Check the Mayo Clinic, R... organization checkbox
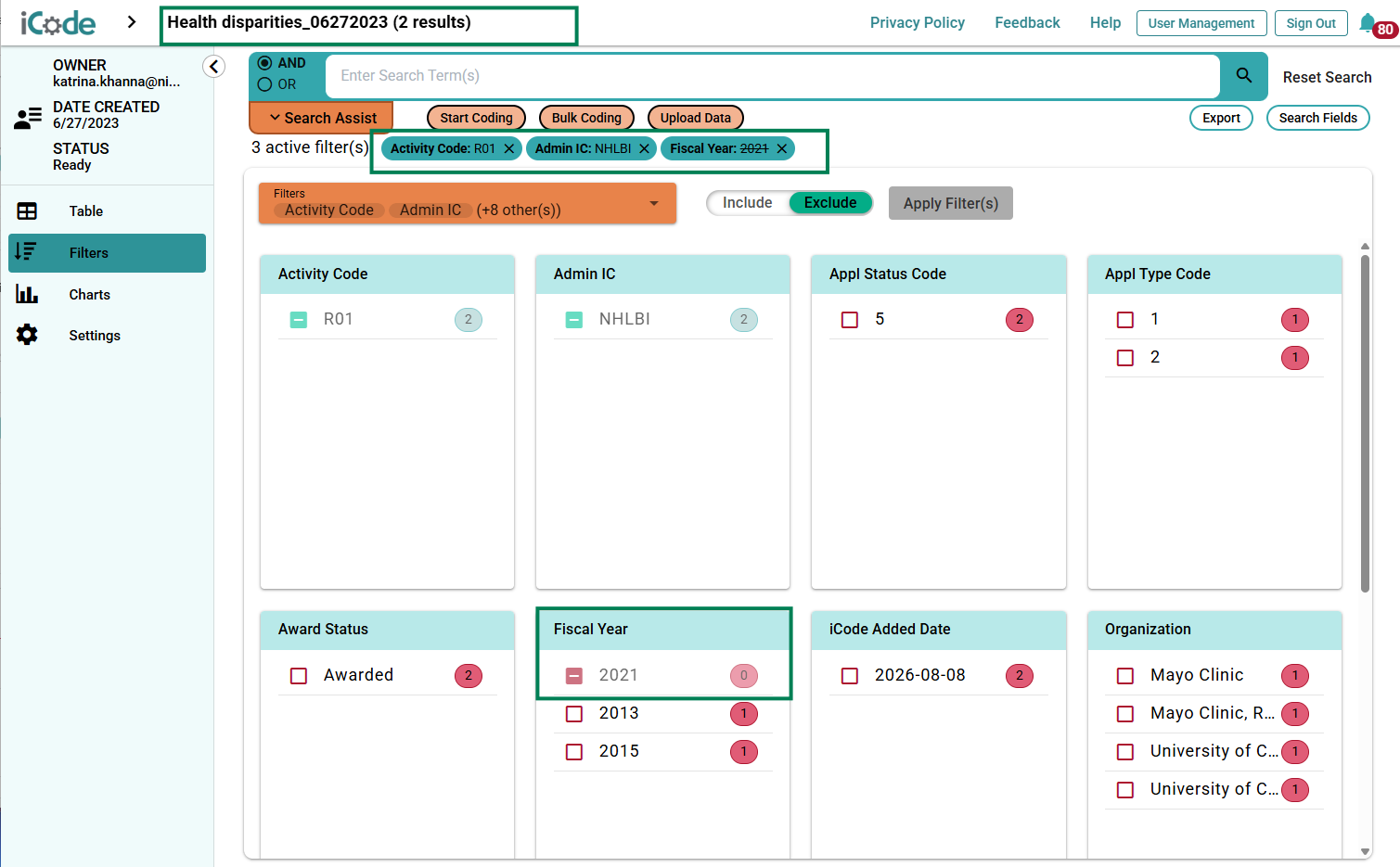 pos(1125,714)
